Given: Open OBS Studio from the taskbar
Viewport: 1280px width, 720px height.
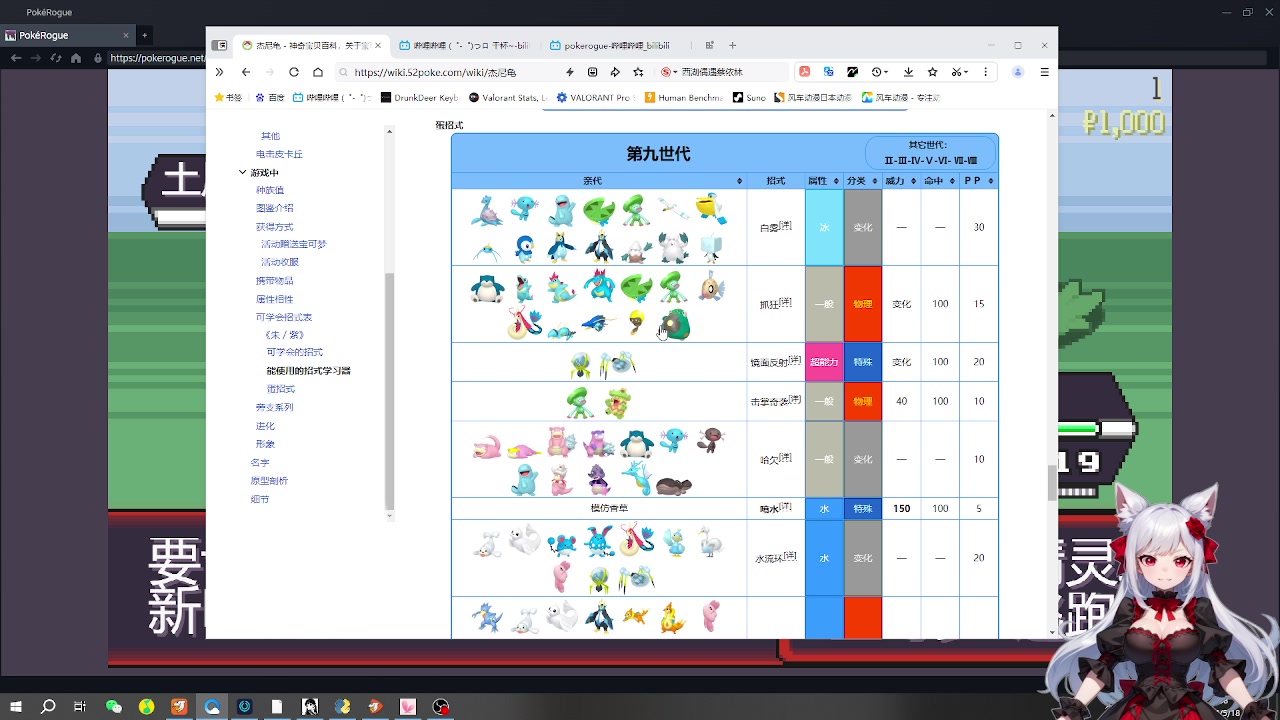Looking at the screenshot, I should (441, 707).
